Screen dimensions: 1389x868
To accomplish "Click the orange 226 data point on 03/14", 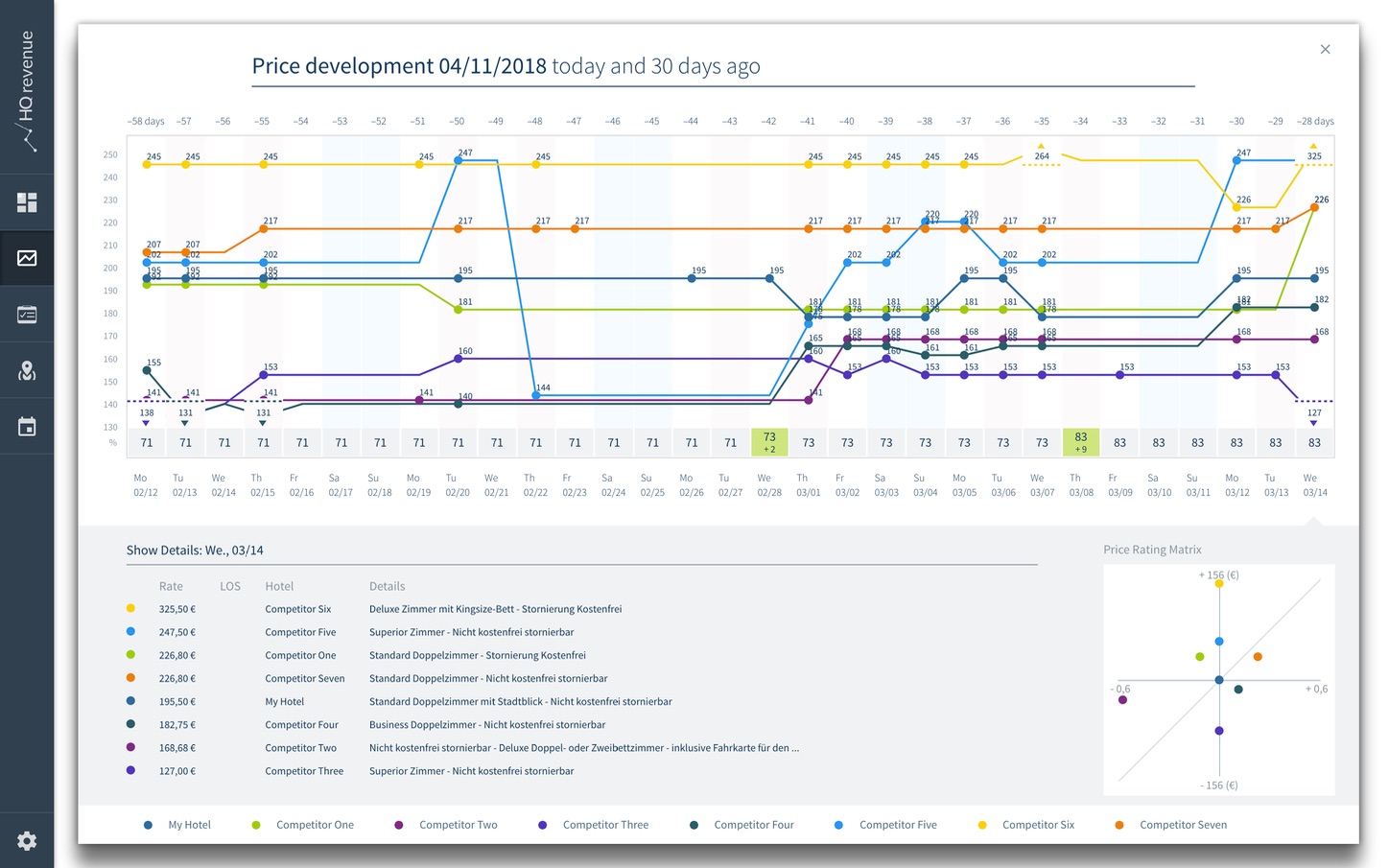I will pos(1314,207).
